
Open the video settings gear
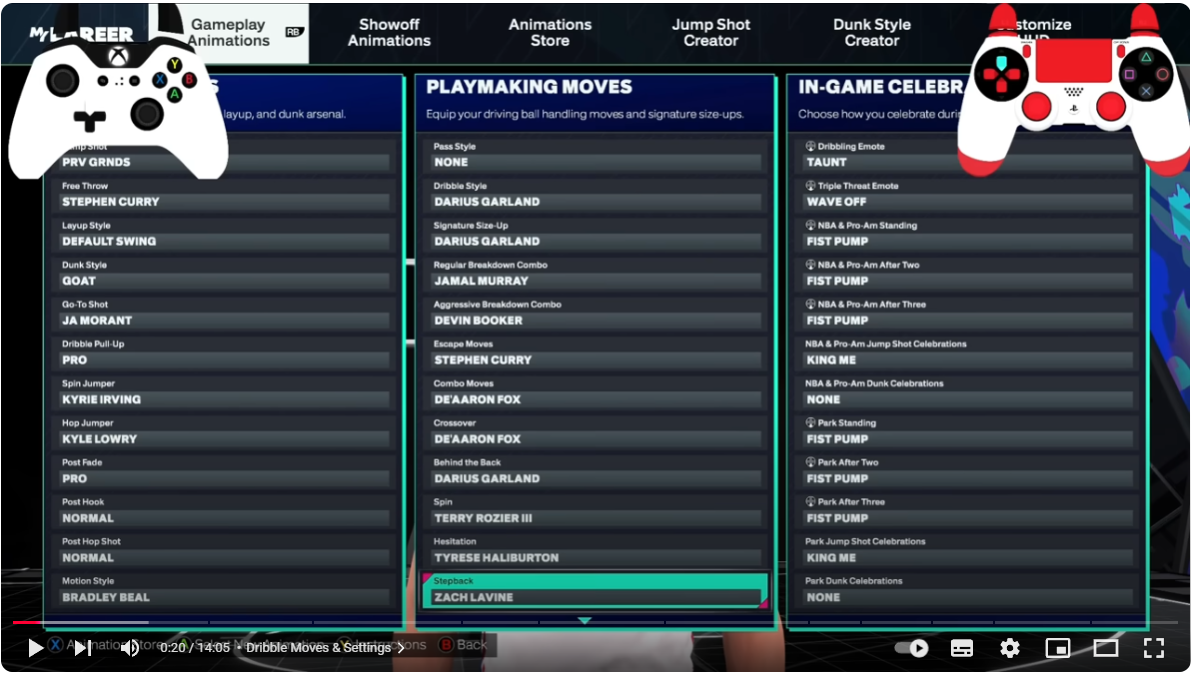(x=1010, y=648)
